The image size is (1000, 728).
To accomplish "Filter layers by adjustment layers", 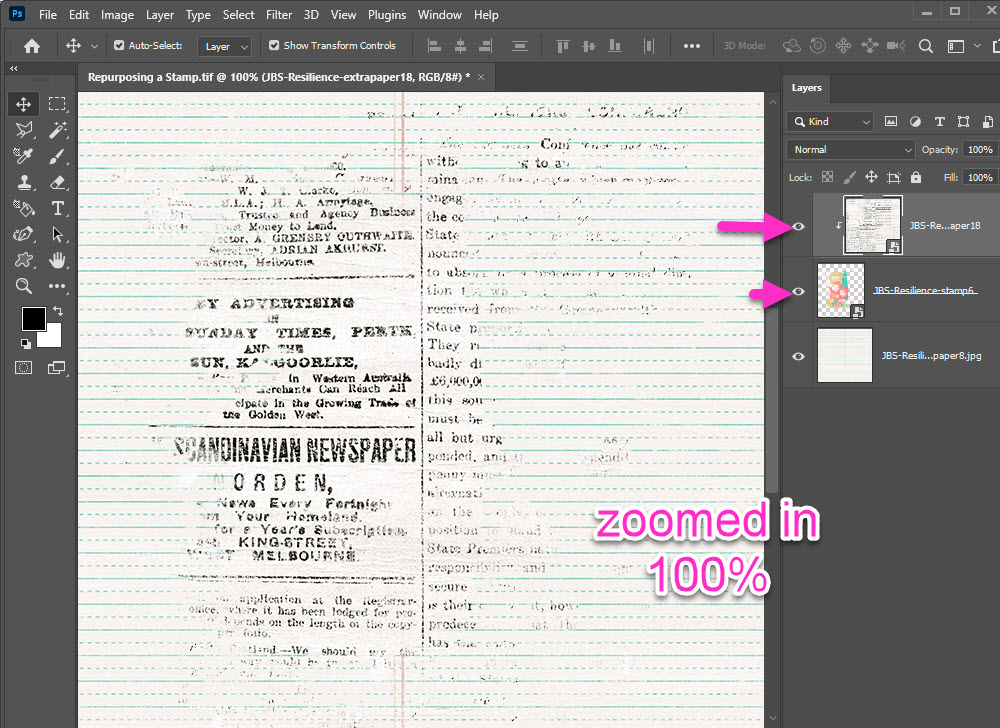I will point(915,122).
